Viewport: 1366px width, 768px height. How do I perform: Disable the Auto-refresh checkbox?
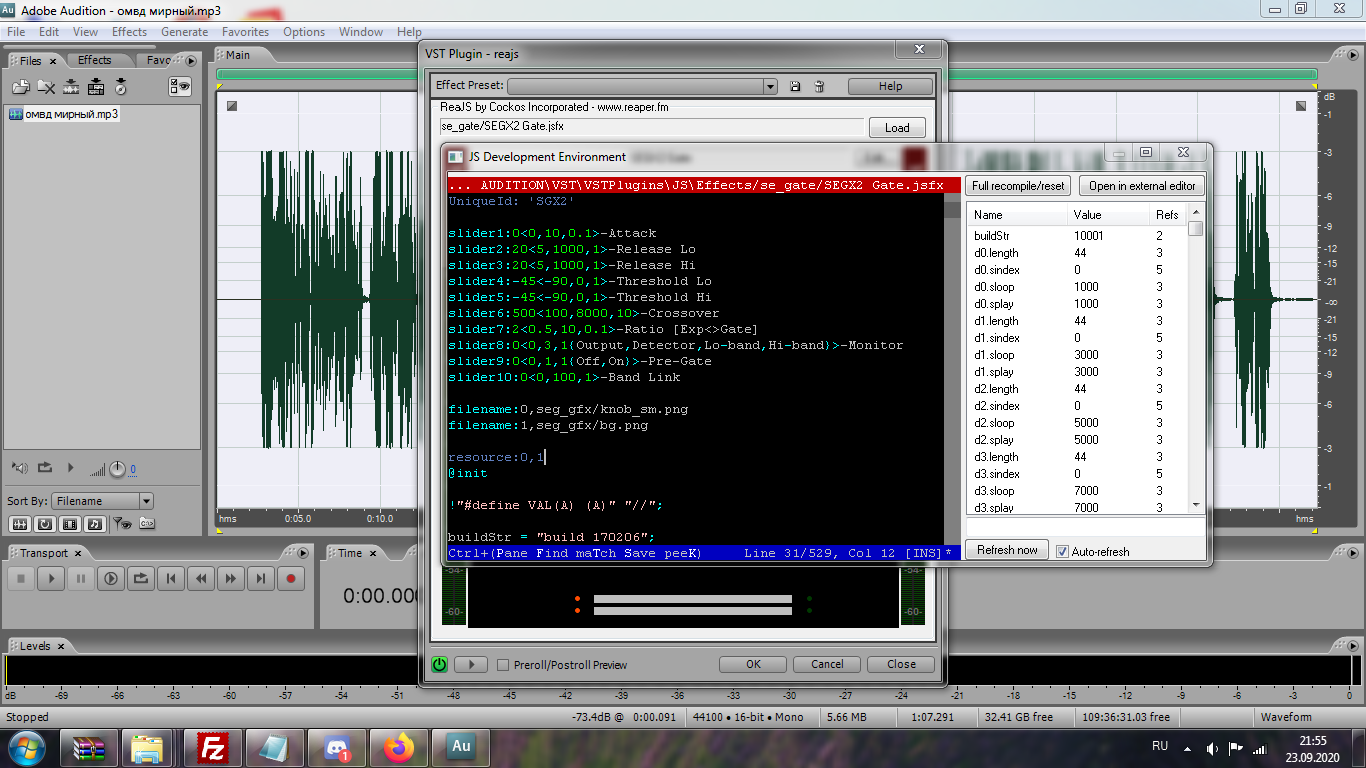coord(1063,551)
